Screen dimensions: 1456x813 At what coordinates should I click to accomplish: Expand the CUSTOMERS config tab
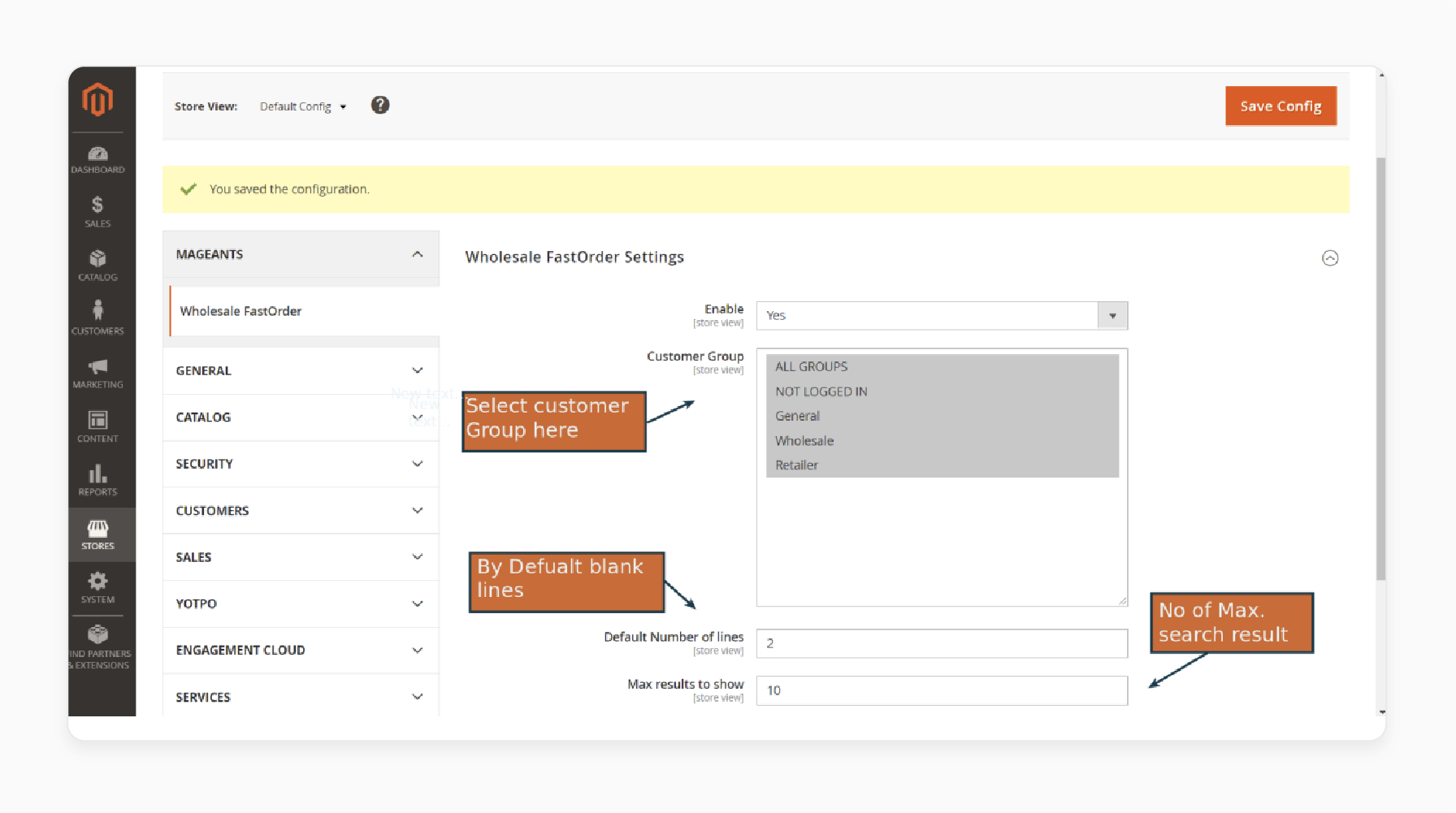tap(301, 511)
